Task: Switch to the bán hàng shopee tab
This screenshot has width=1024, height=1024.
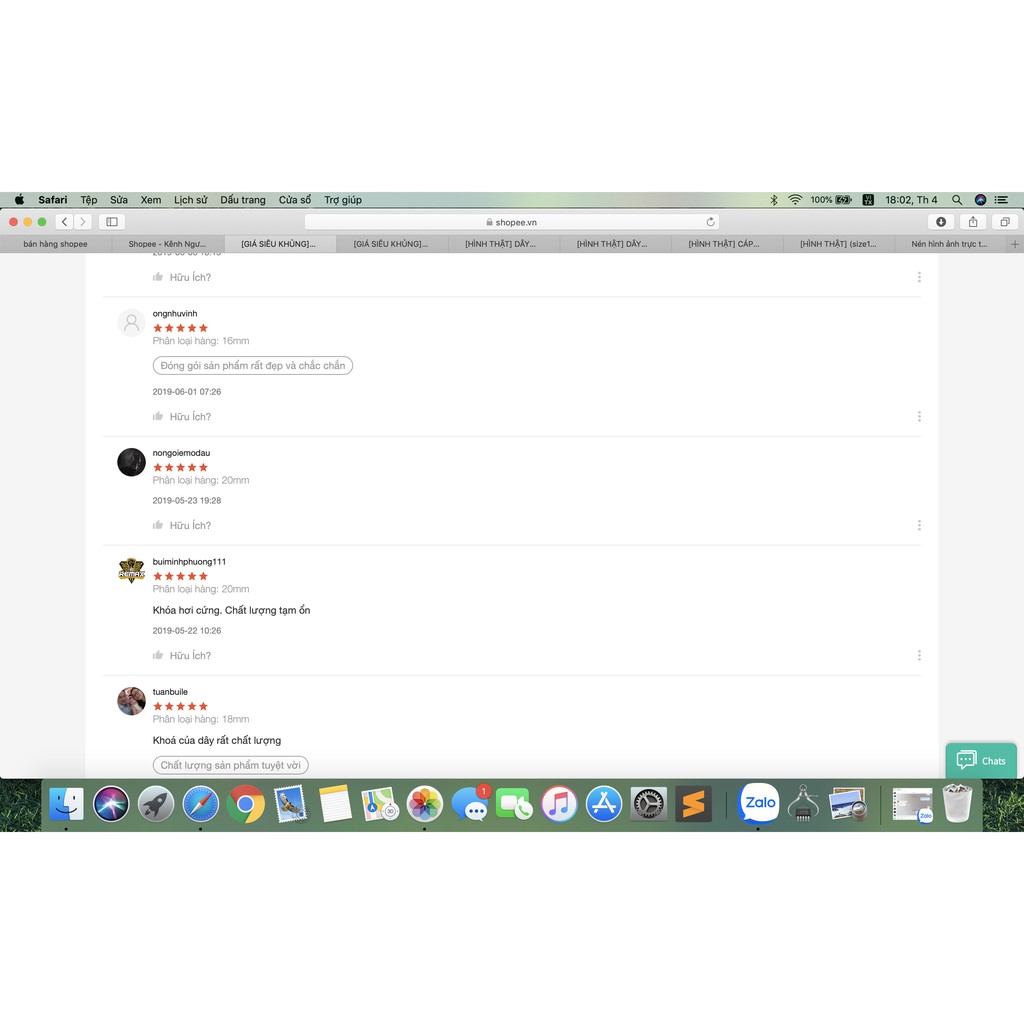Action: (56, 244)
